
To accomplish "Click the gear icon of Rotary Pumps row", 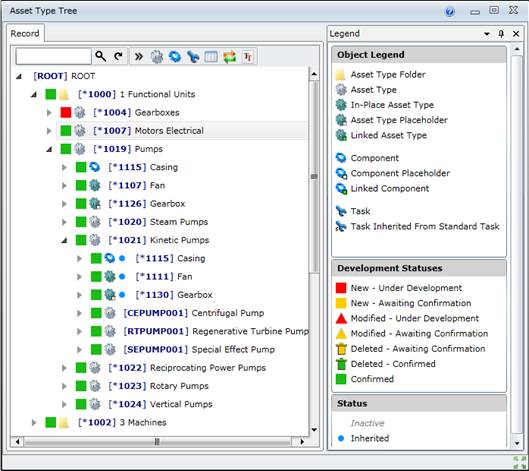I will click(x=95, y=386).
